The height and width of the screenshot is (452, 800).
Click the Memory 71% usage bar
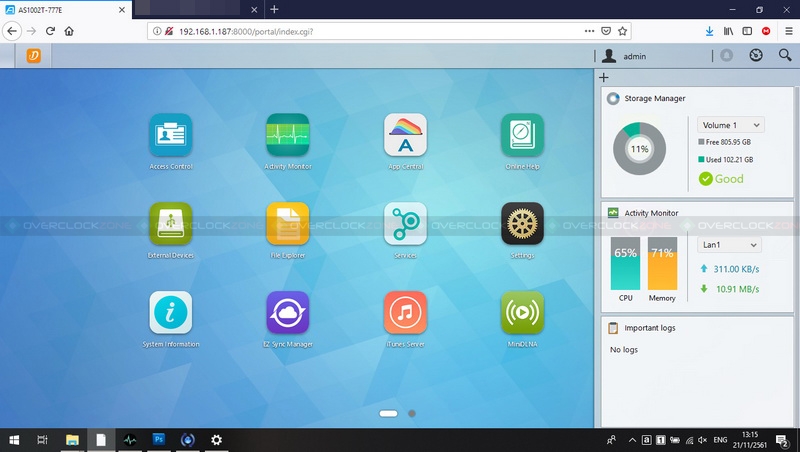pyautogui.click(x=662, y=263)
